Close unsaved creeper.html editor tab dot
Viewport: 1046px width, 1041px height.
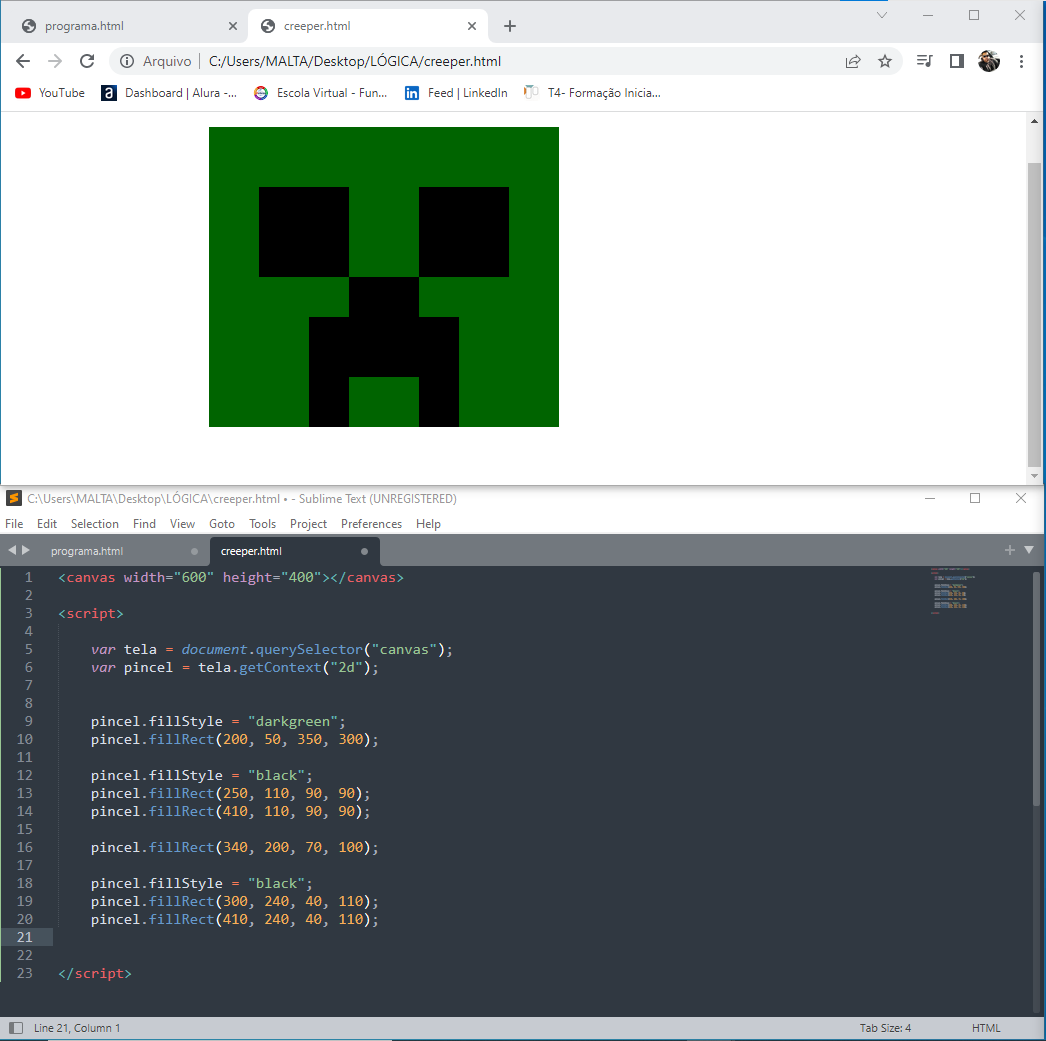pyautogui.click(x=364, y=552)
